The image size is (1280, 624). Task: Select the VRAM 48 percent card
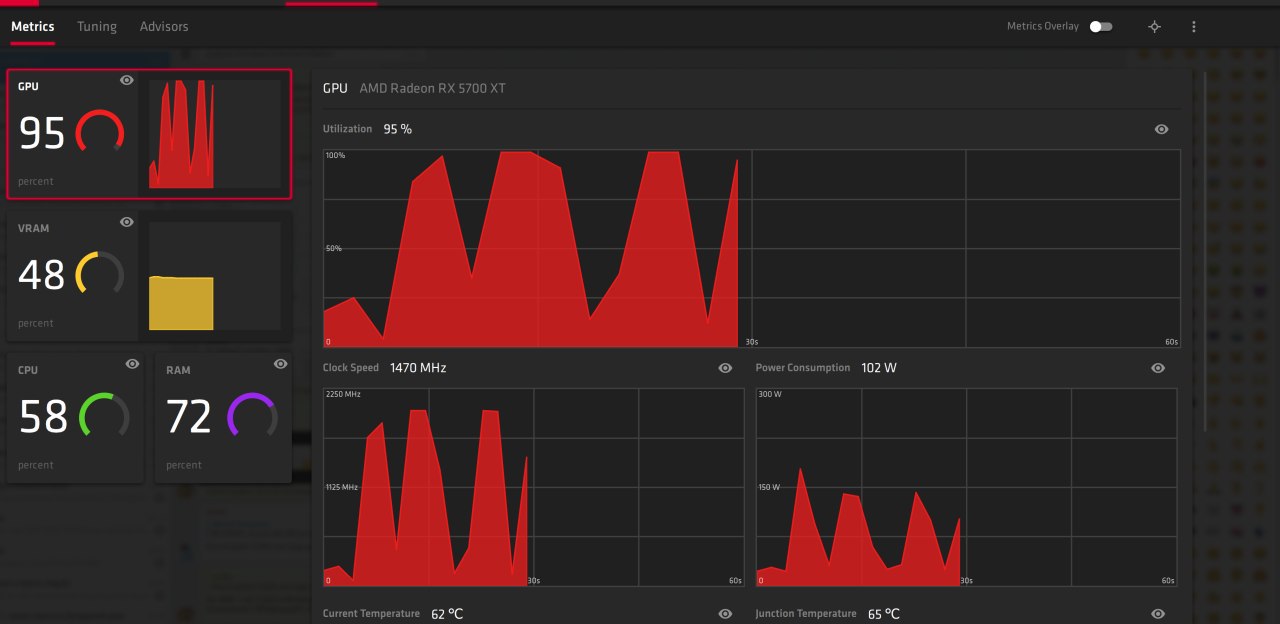click(x=149, y=276)
